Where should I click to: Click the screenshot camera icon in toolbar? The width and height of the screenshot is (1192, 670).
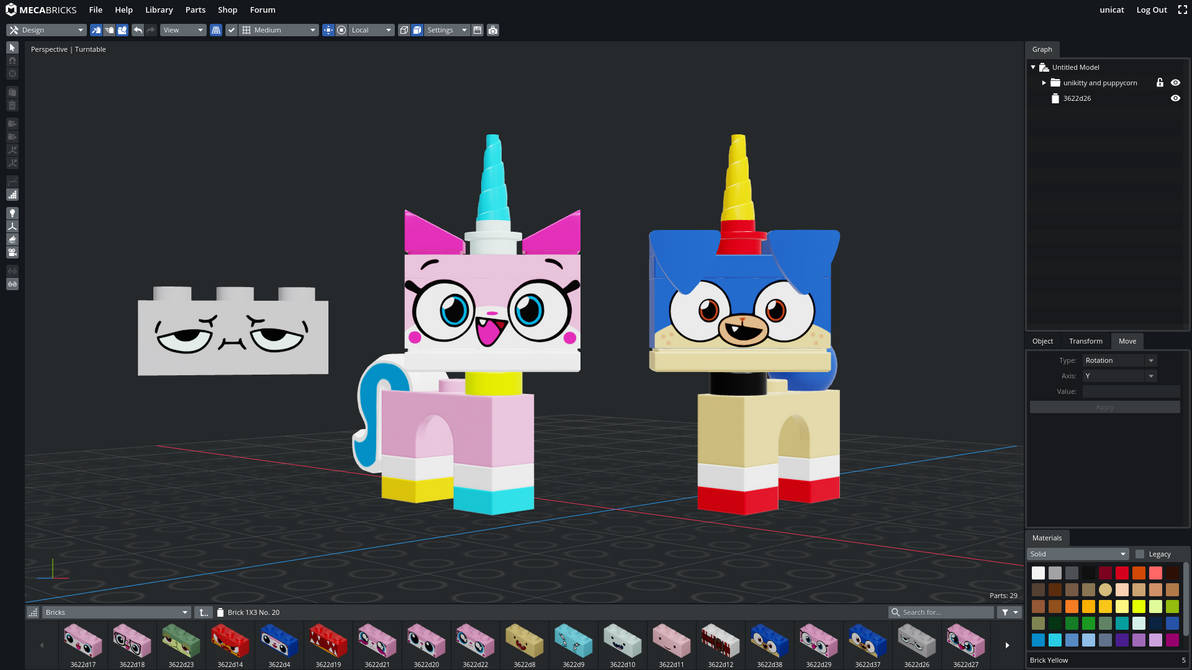click(x=492, y=29)
